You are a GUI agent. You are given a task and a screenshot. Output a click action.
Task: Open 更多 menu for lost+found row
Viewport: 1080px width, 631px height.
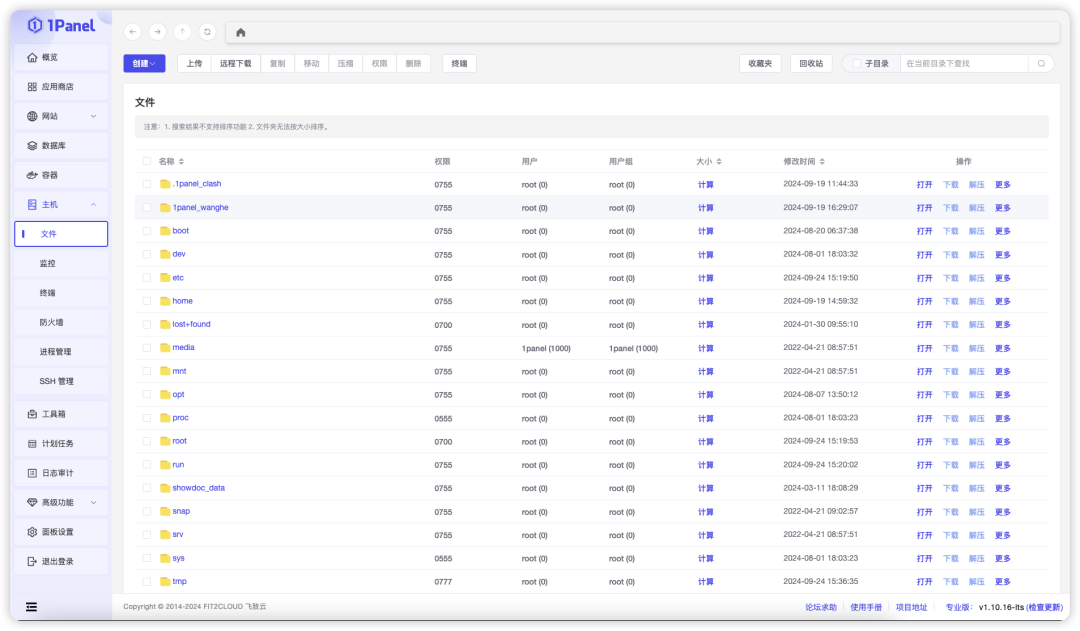point(1003,324)
